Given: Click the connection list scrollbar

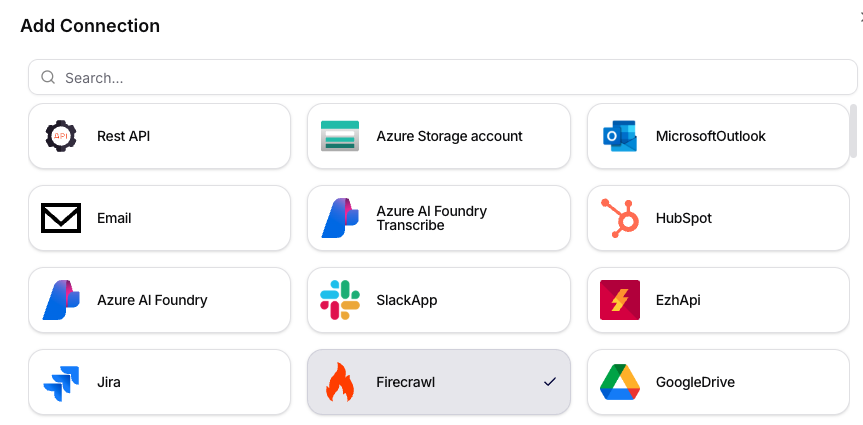Looking at the screenshot, I should [x=853, y=131].
